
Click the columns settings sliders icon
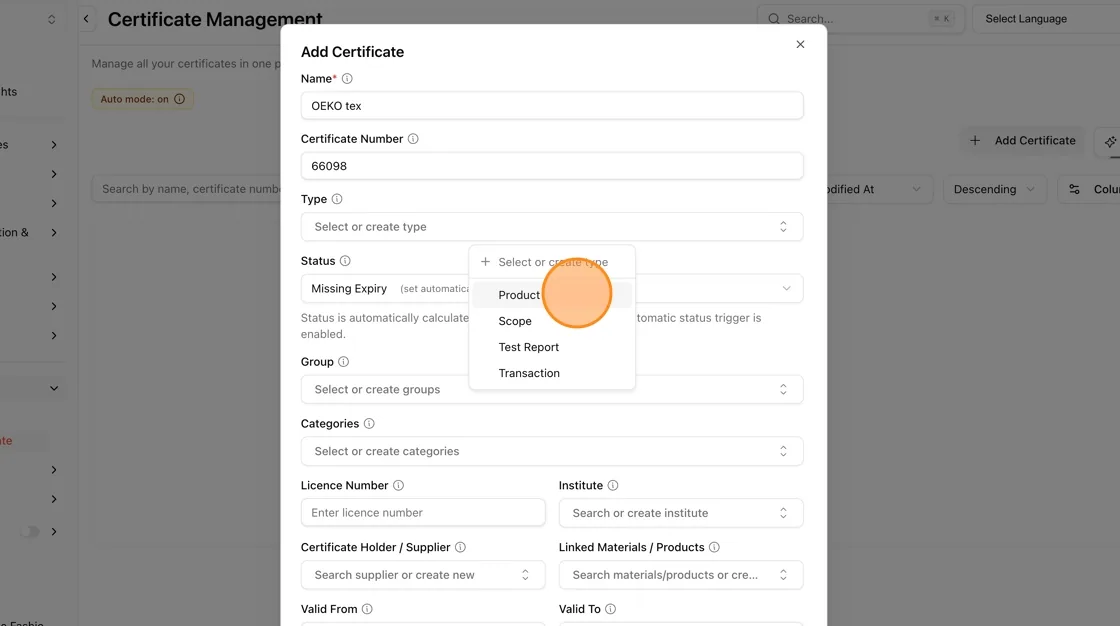(1074, 189)
